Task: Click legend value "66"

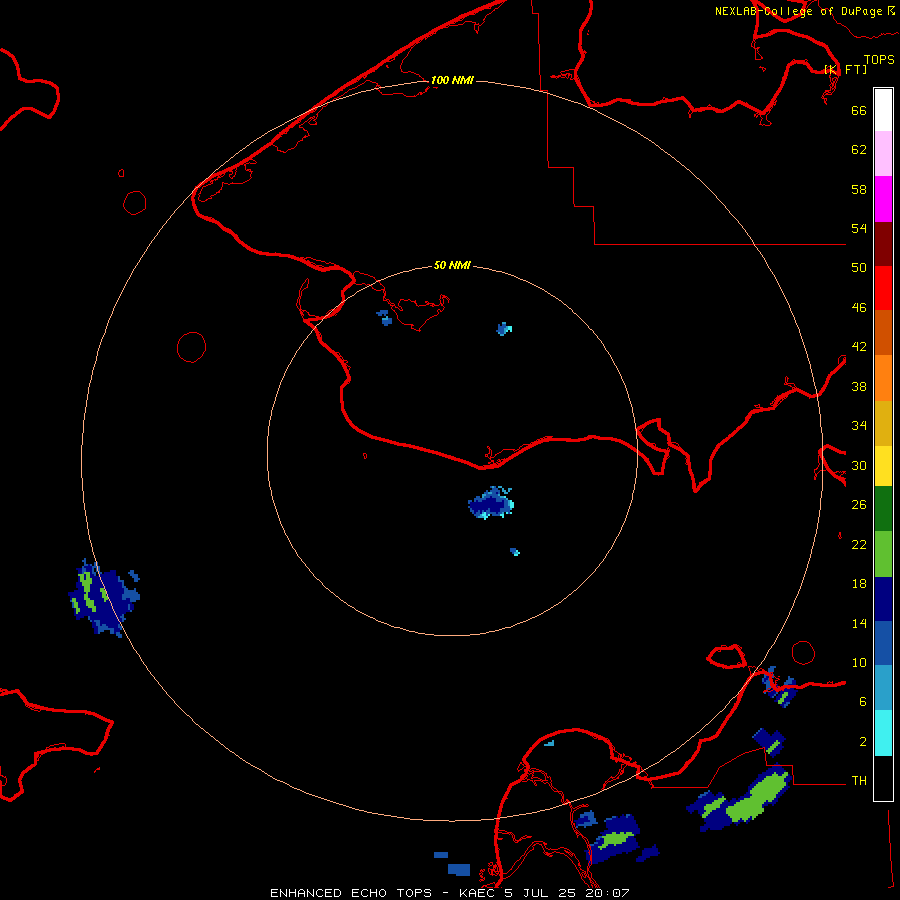Action: coord(859,111)
